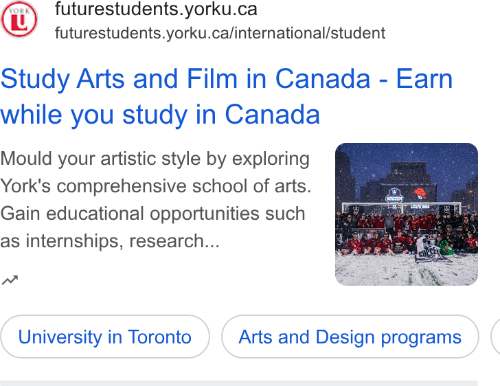
Task: Click the "Gain educational opportunities such" text line
Action: point(153,214)
